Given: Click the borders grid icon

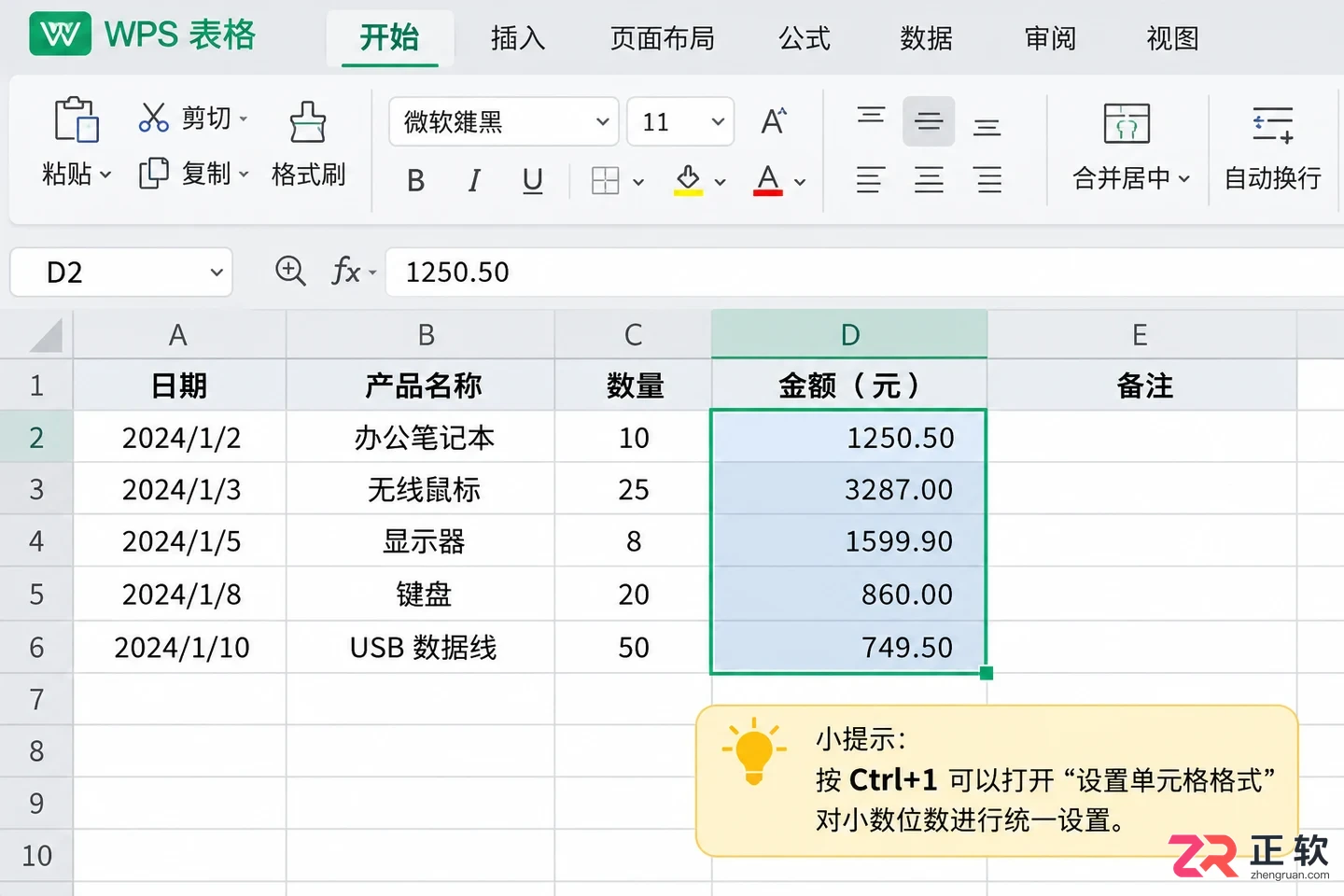Looking at the screenshot, I should click(x=606, y=180).
